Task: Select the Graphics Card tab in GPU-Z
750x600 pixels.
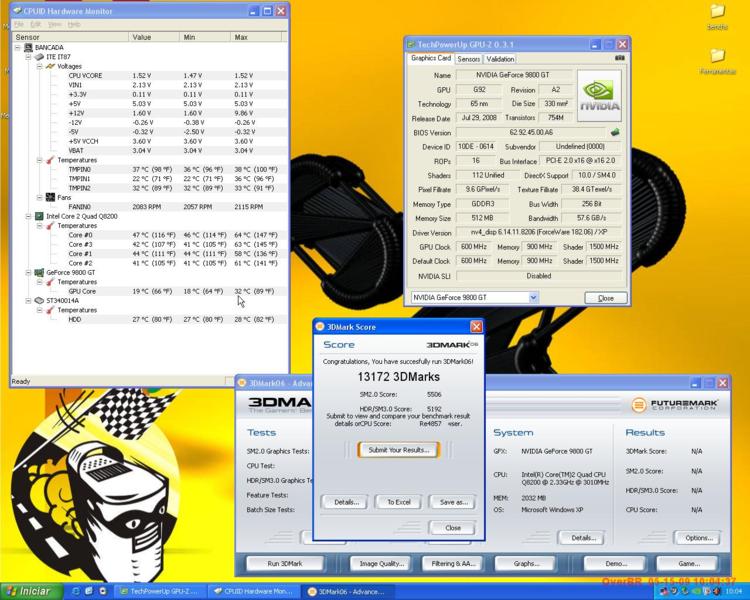Action: point(430,58)
